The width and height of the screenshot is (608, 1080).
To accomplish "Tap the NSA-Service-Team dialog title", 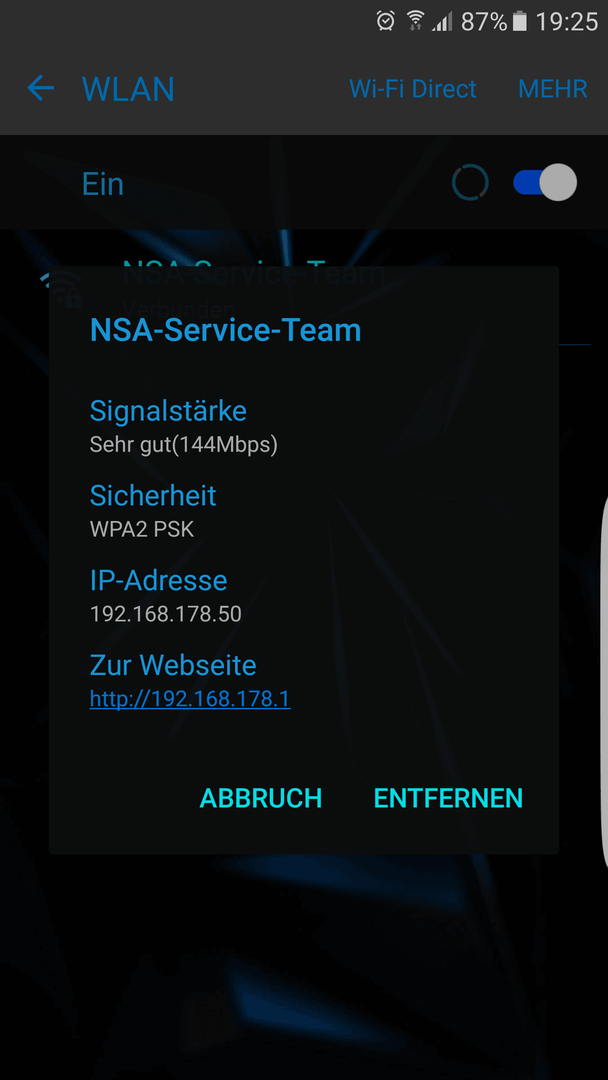I will [x=226, y=331].
